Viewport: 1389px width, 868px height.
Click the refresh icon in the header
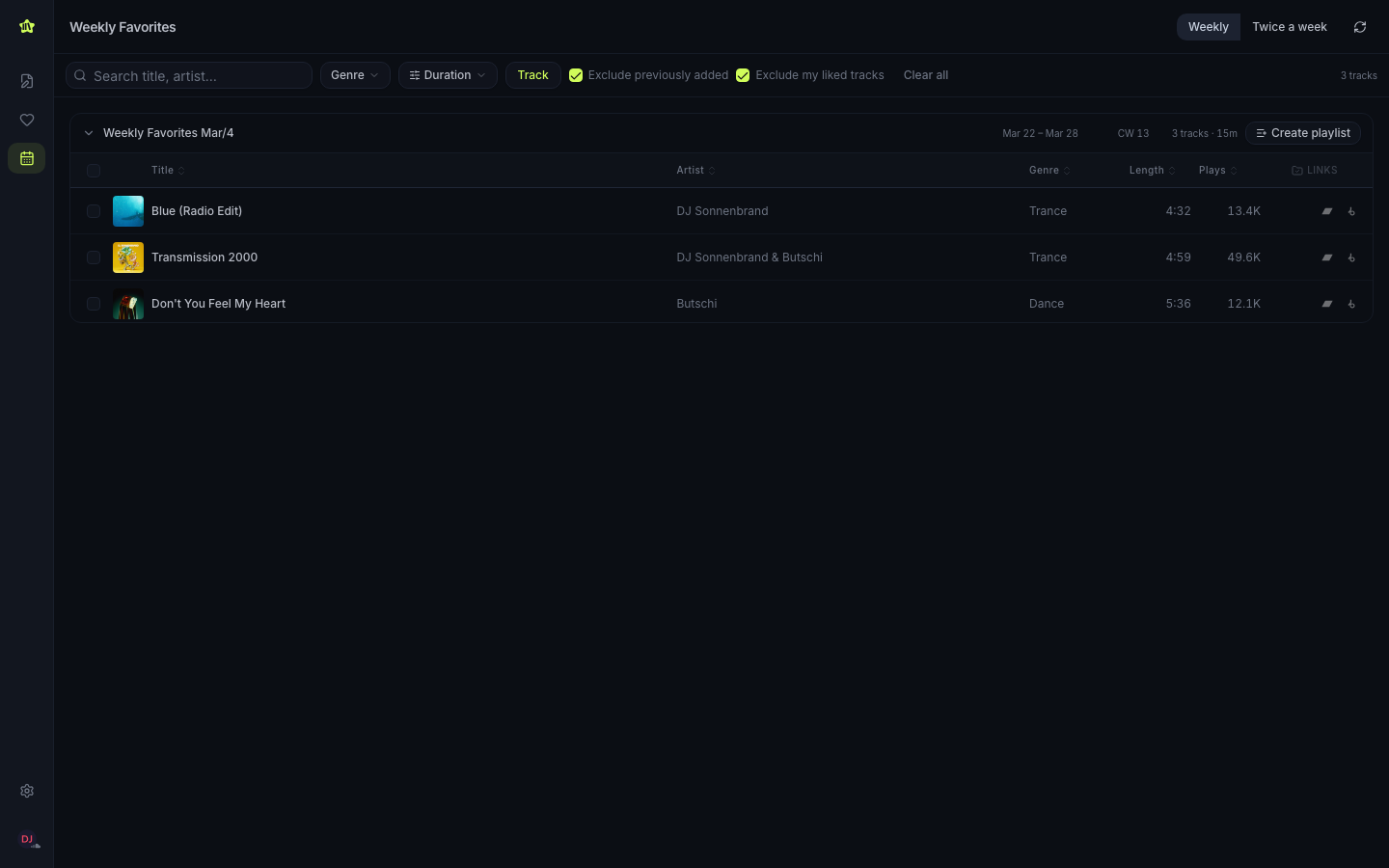pyautogui.click(x=1360, y=27)
